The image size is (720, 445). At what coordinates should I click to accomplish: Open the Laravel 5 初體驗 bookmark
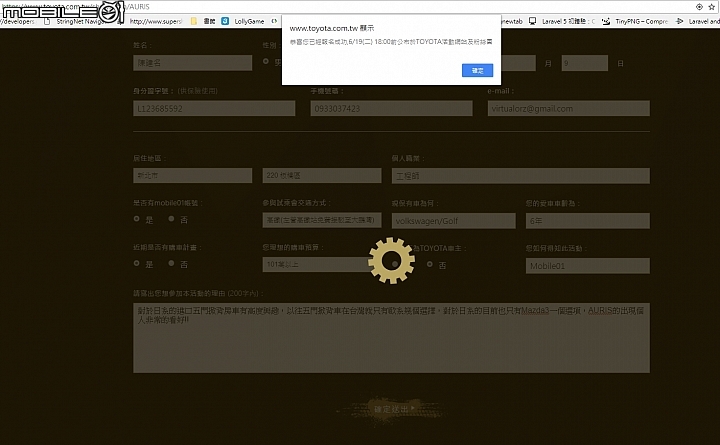[562, 21]
